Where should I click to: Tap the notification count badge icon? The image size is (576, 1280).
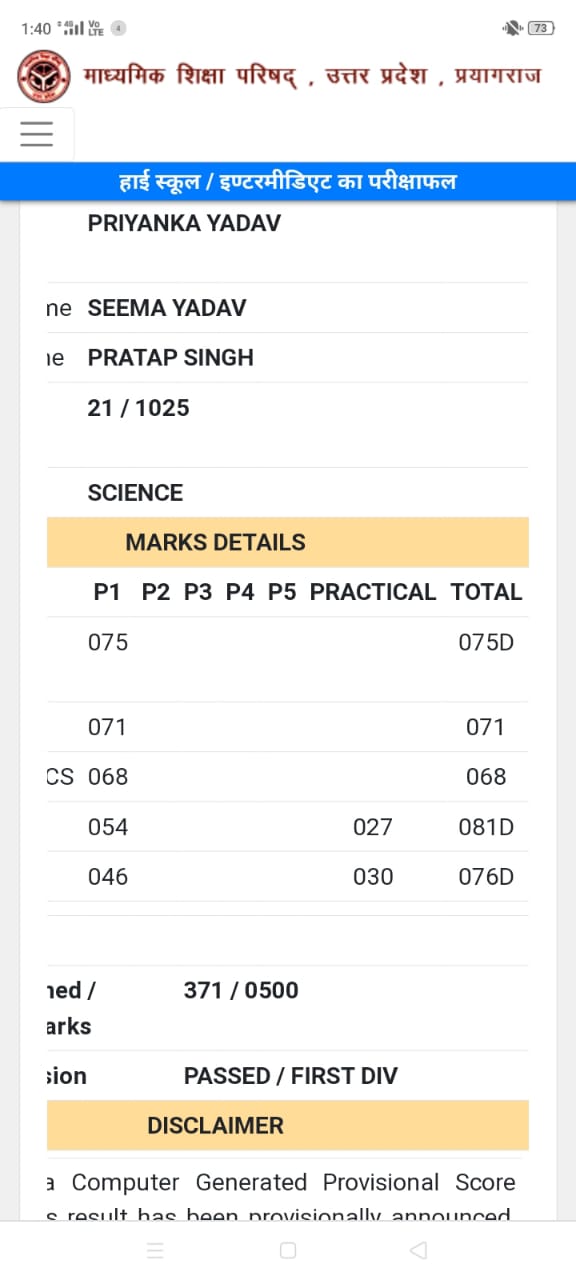point(119,28)
